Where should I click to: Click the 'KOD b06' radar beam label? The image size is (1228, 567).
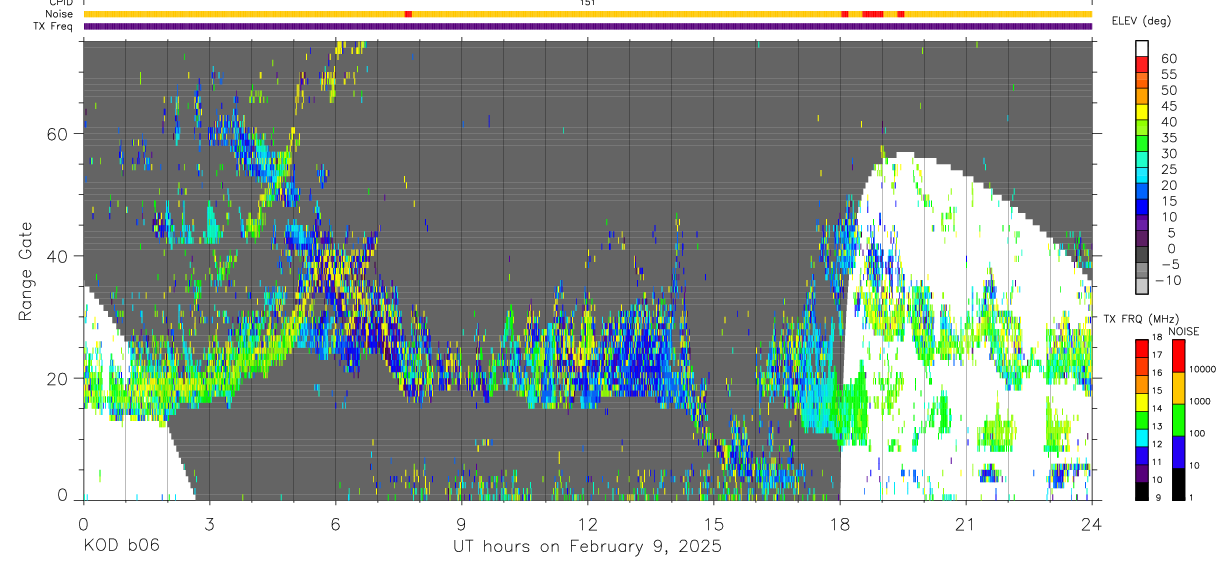point(121,547)
